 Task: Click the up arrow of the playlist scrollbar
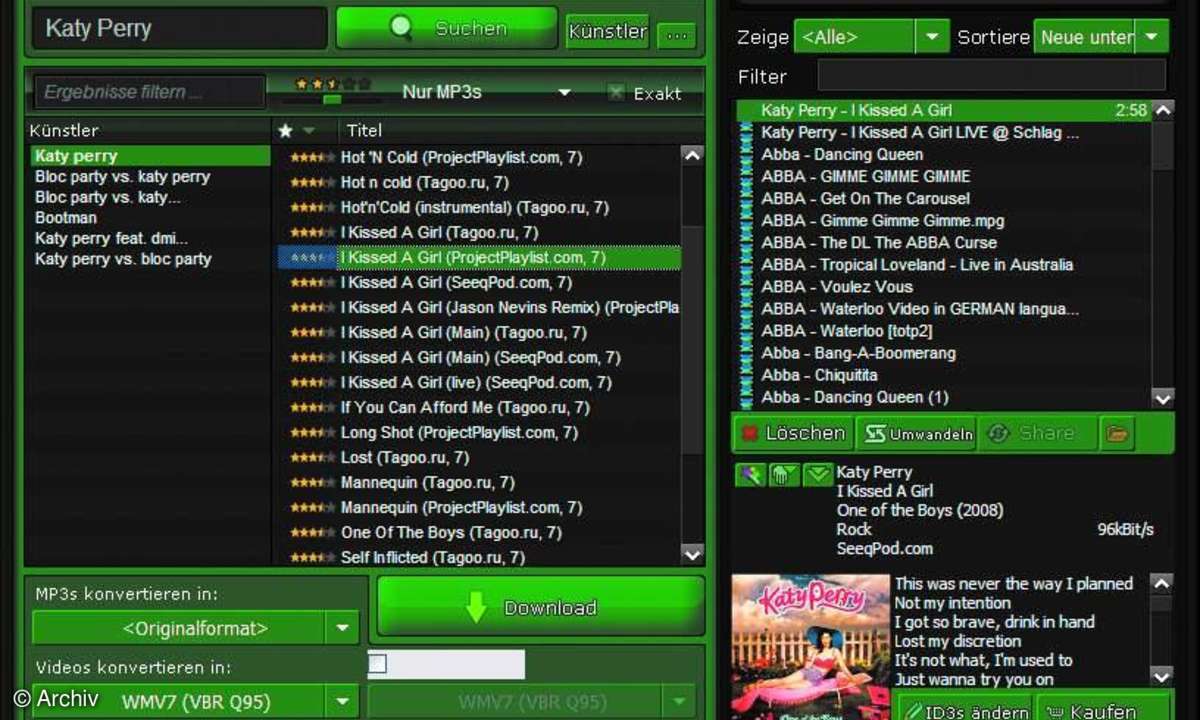(x=1162, y=110)
